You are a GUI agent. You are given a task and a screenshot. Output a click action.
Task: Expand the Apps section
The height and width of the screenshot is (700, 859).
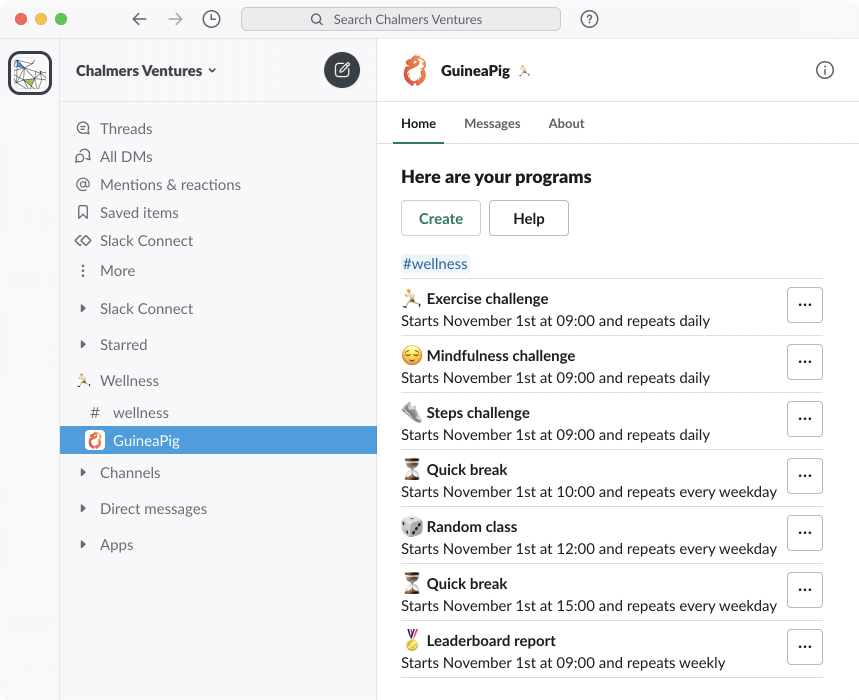pyautogui.click(x=83, y=545)
